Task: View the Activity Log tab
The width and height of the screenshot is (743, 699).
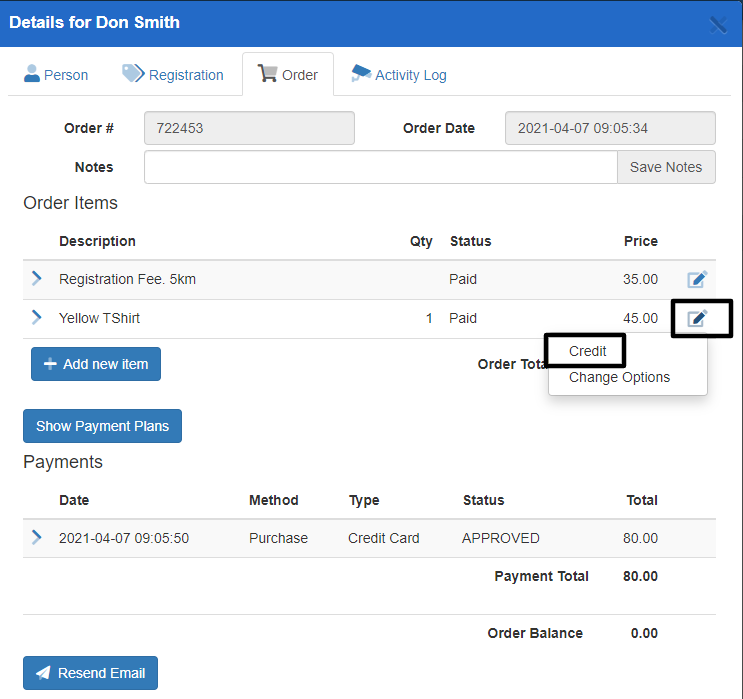Action: [x=398, y=75]
